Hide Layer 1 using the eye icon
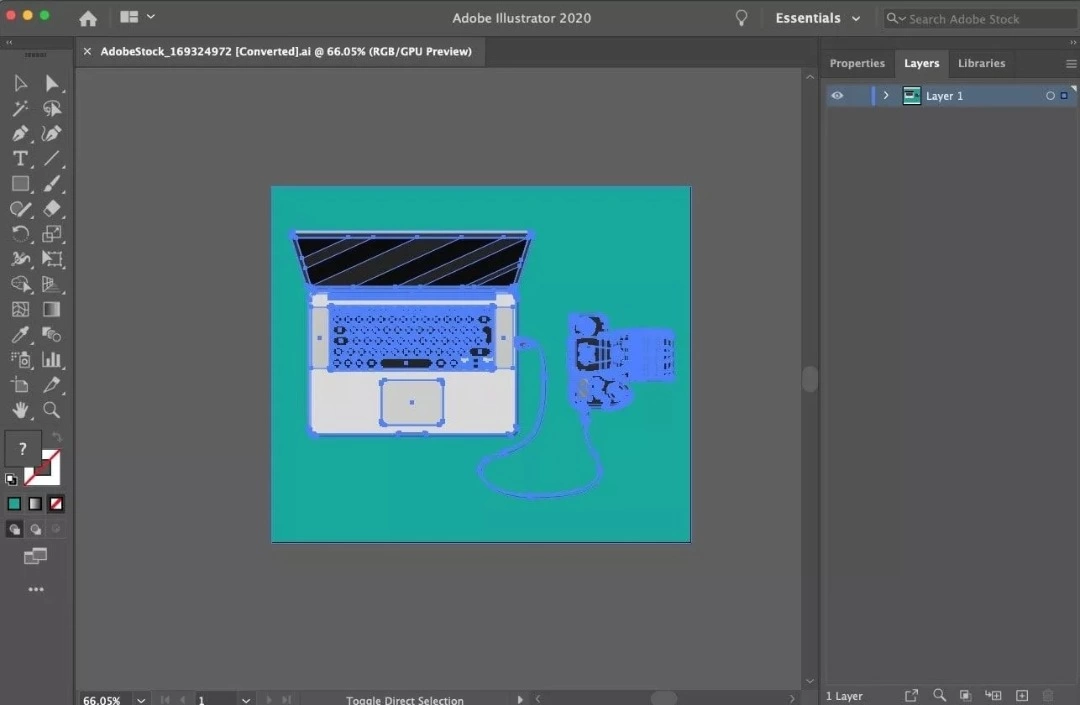This screenshot has height=705, width=1080. [x=837, y=96]
